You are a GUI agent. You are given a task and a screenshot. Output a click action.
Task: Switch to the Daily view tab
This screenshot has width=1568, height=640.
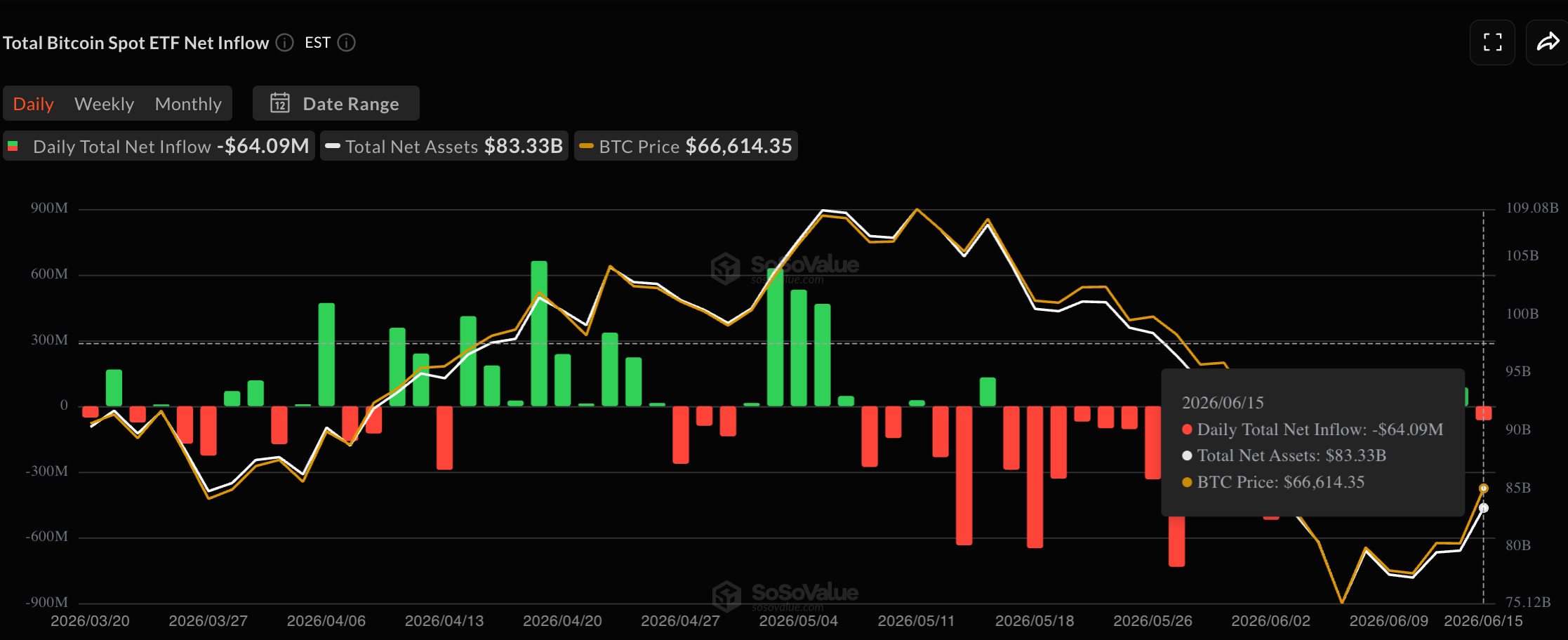coord(33,104)
